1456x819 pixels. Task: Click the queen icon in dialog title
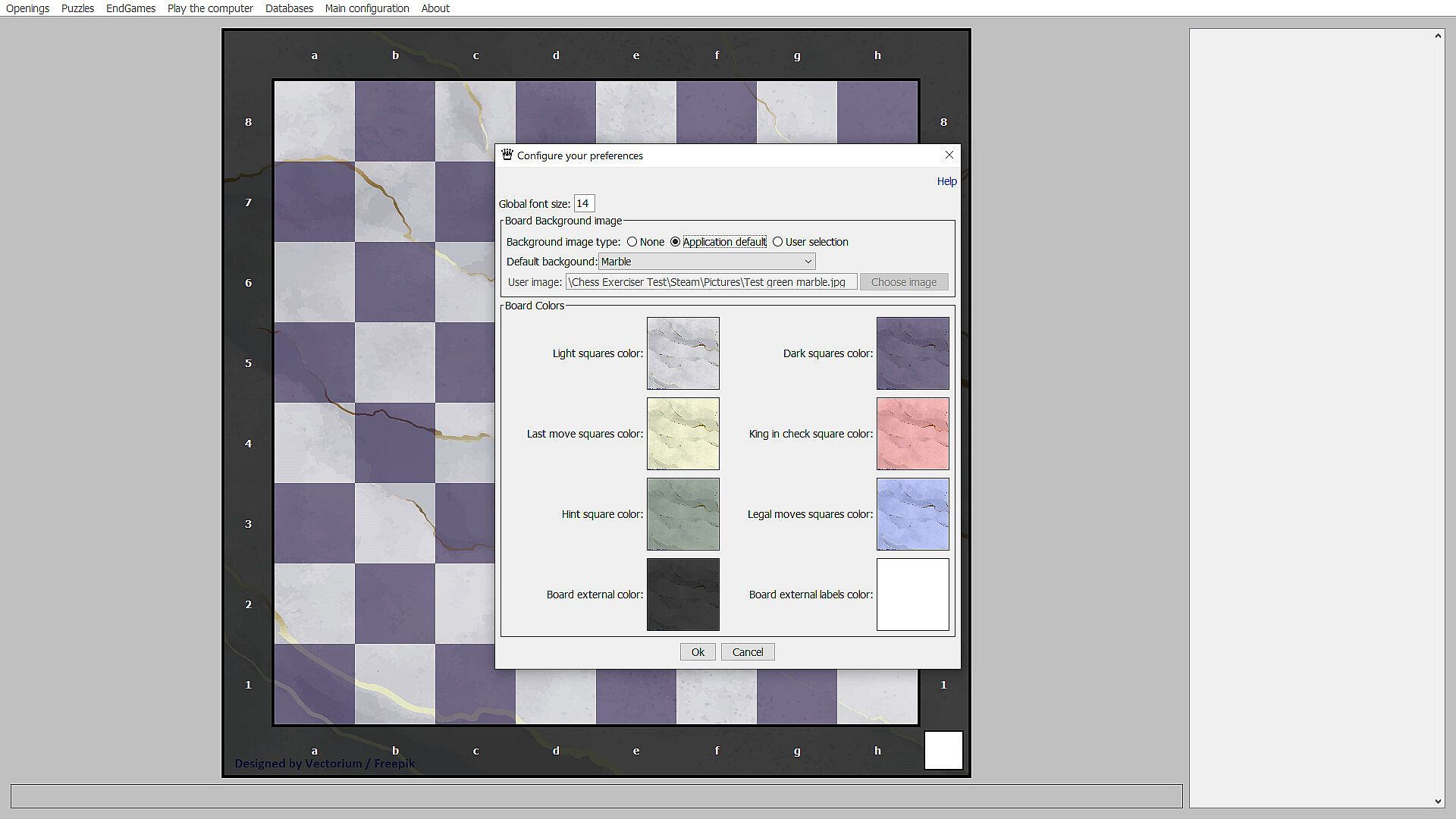(507, 155)
